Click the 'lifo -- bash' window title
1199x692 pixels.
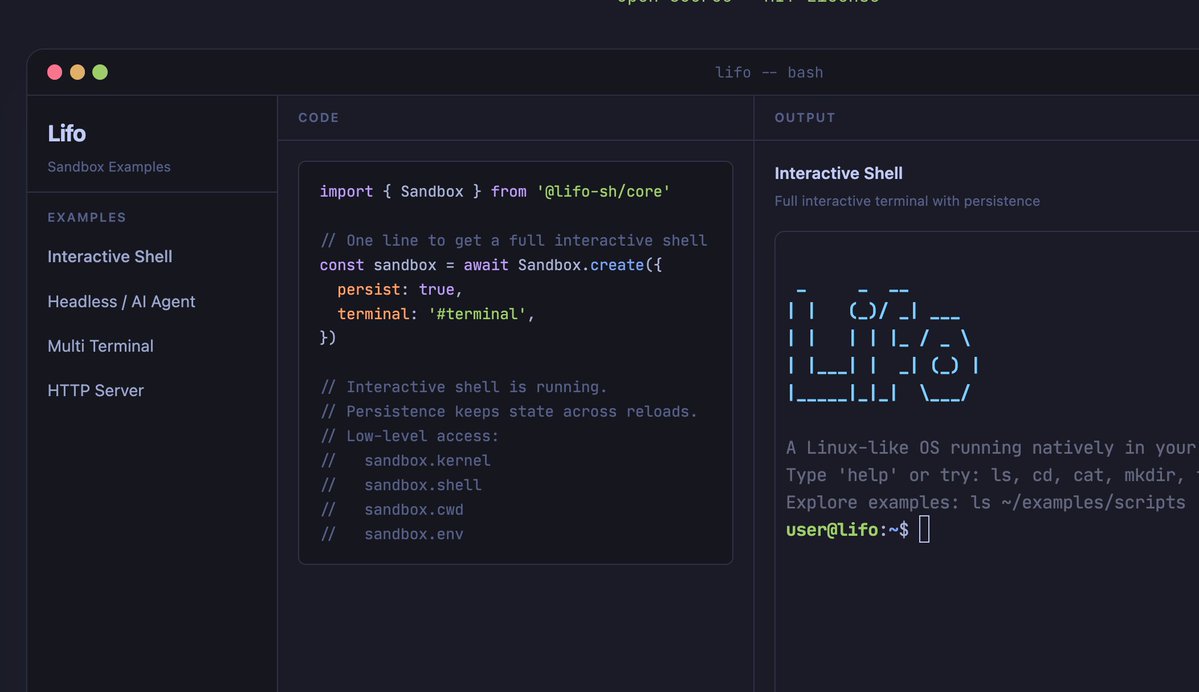pos(768,73)
